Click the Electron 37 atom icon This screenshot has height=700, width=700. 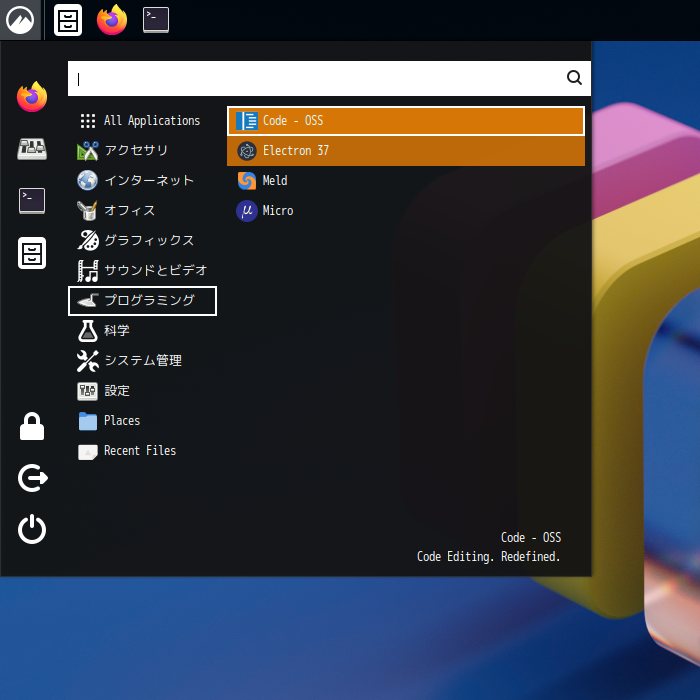point(247,151)
